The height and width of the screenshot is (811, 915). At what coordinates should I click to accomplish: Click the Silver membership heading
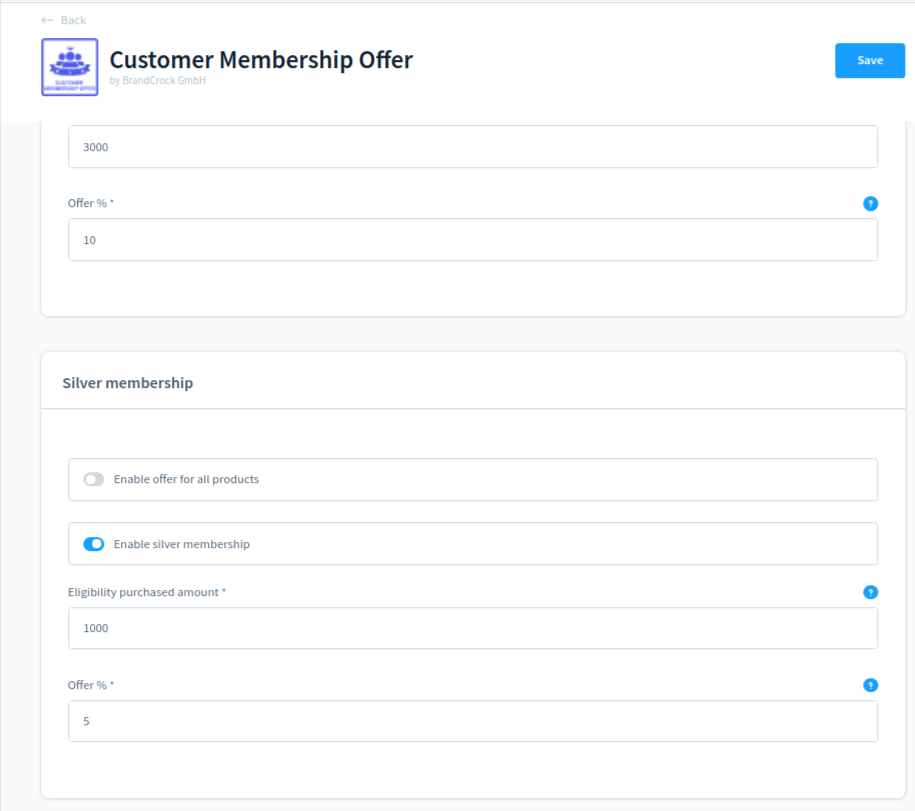click(x=128, y=383)
